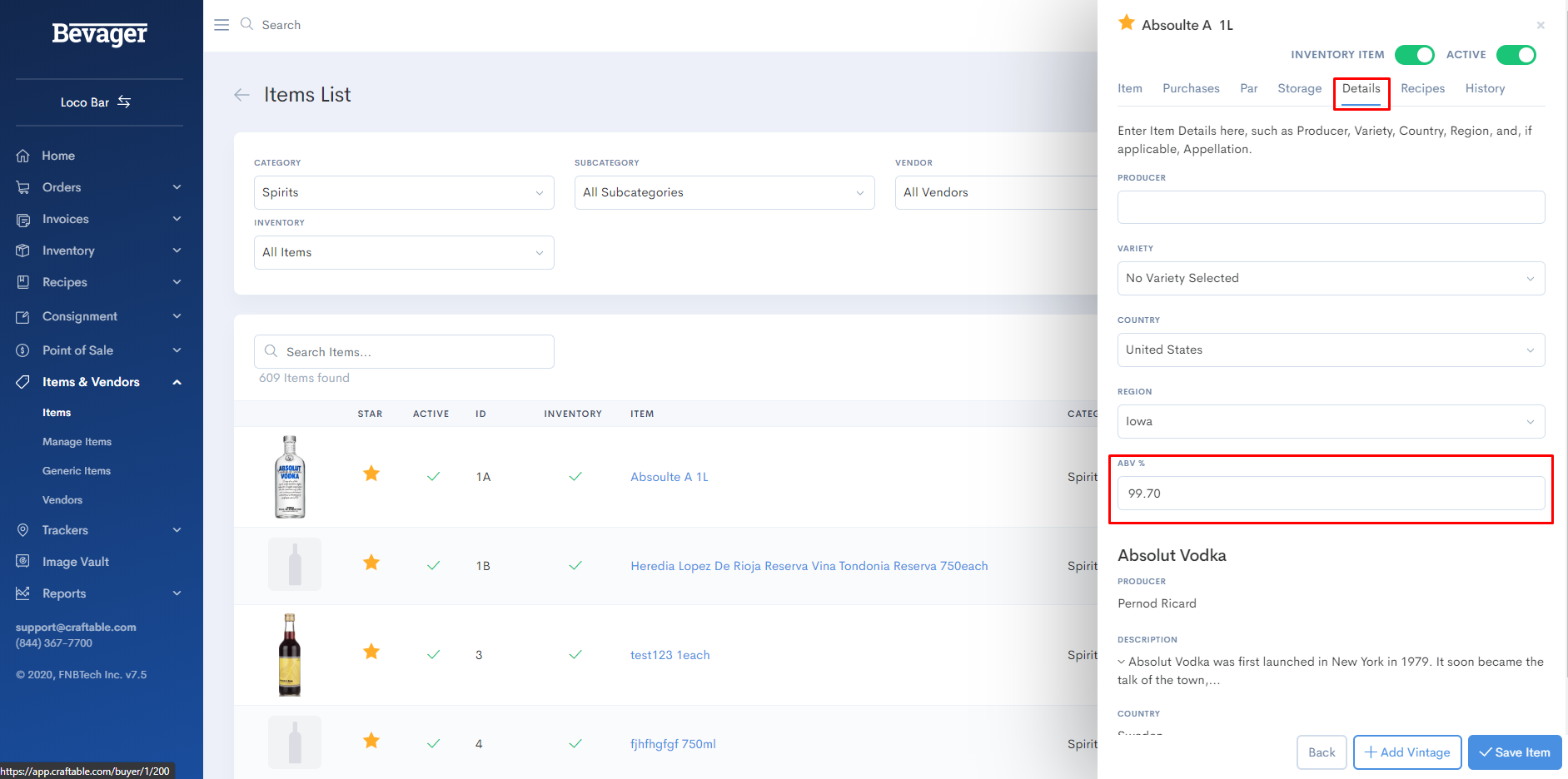This screenshot has width=1568, height=779.
Task: Close the item details panel
Action: click(1541, 25)
